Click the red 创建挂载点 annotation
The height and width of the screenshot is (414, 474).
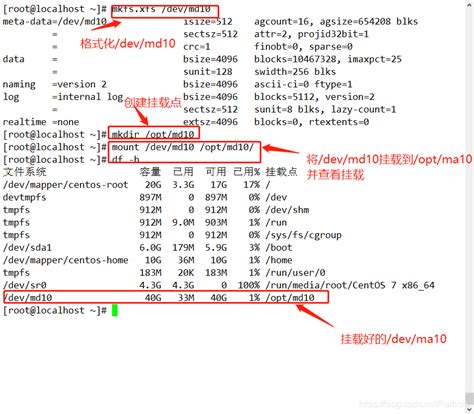pyautogui.click(x=153, y=103)
